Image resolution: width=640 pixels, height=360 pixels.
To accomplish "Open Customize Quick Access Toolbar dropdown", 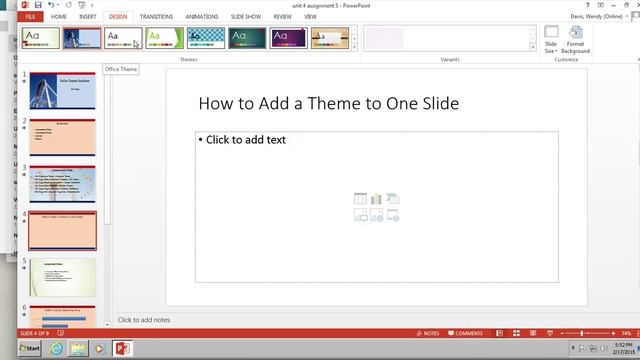I will point(92,5).
